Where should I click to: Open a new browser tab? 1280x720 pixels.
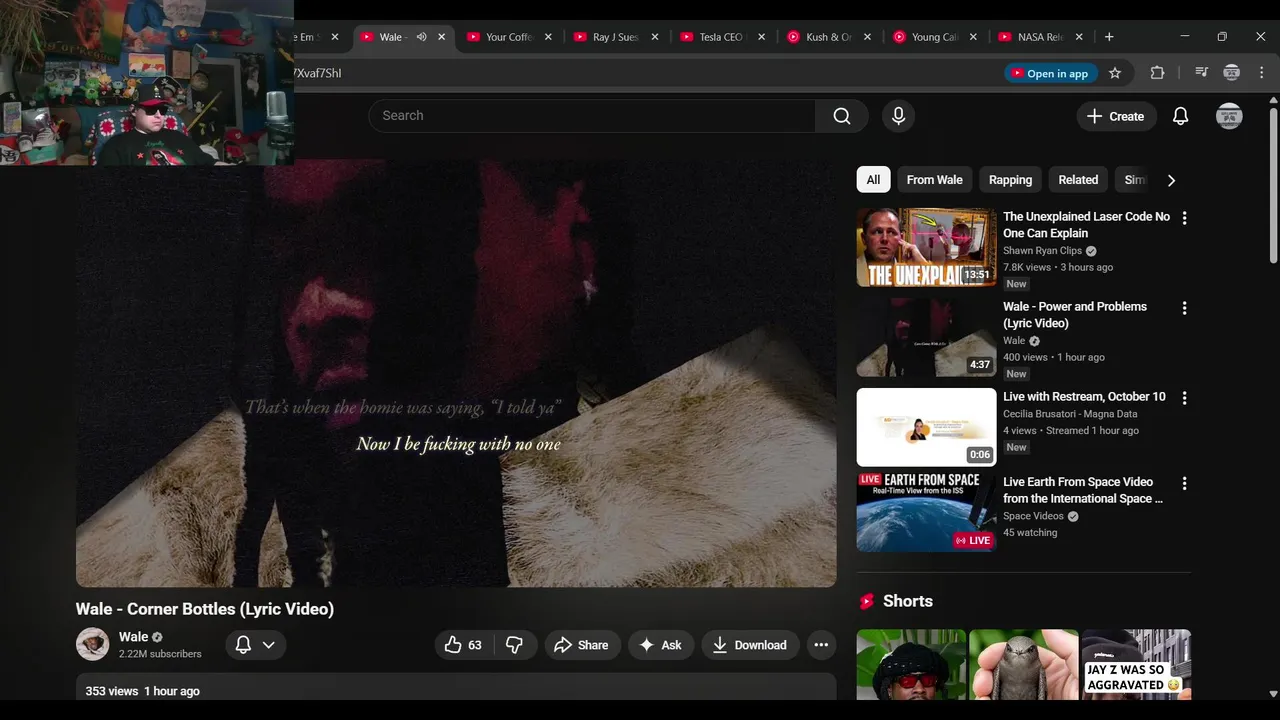point(1108,37)
